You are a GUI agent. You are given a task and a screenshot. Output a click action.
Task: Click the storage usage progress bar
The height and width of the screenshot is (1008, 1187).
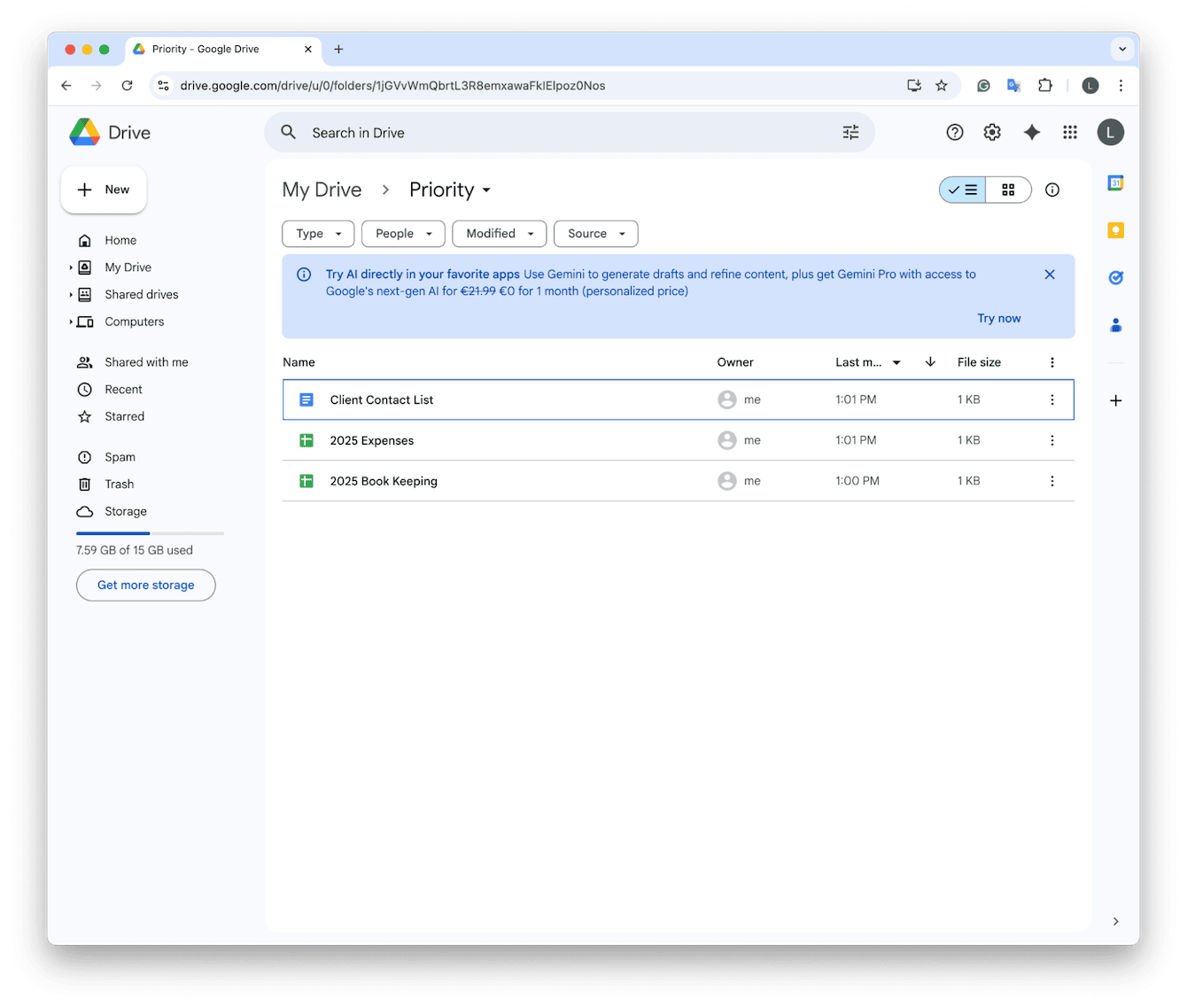pyautogui.click(x=149, y=532)
